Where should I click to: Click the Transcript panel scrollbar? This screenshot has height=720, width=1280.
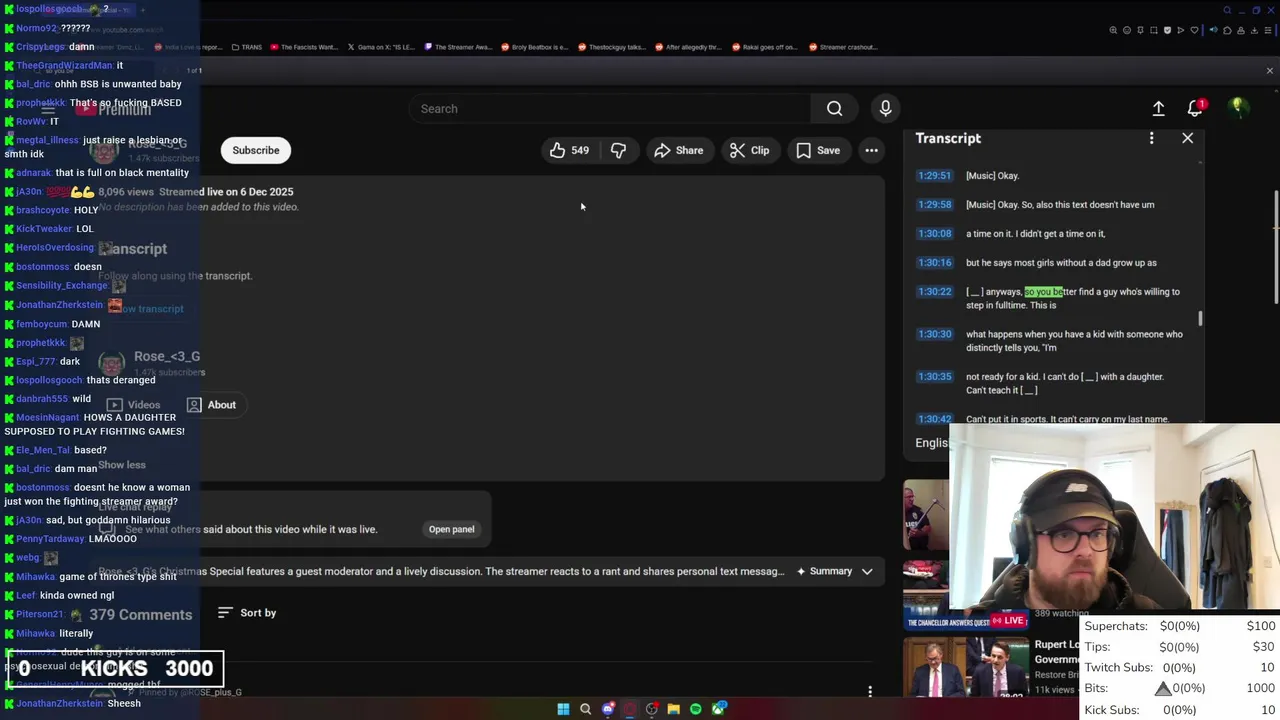[1200, 318]
